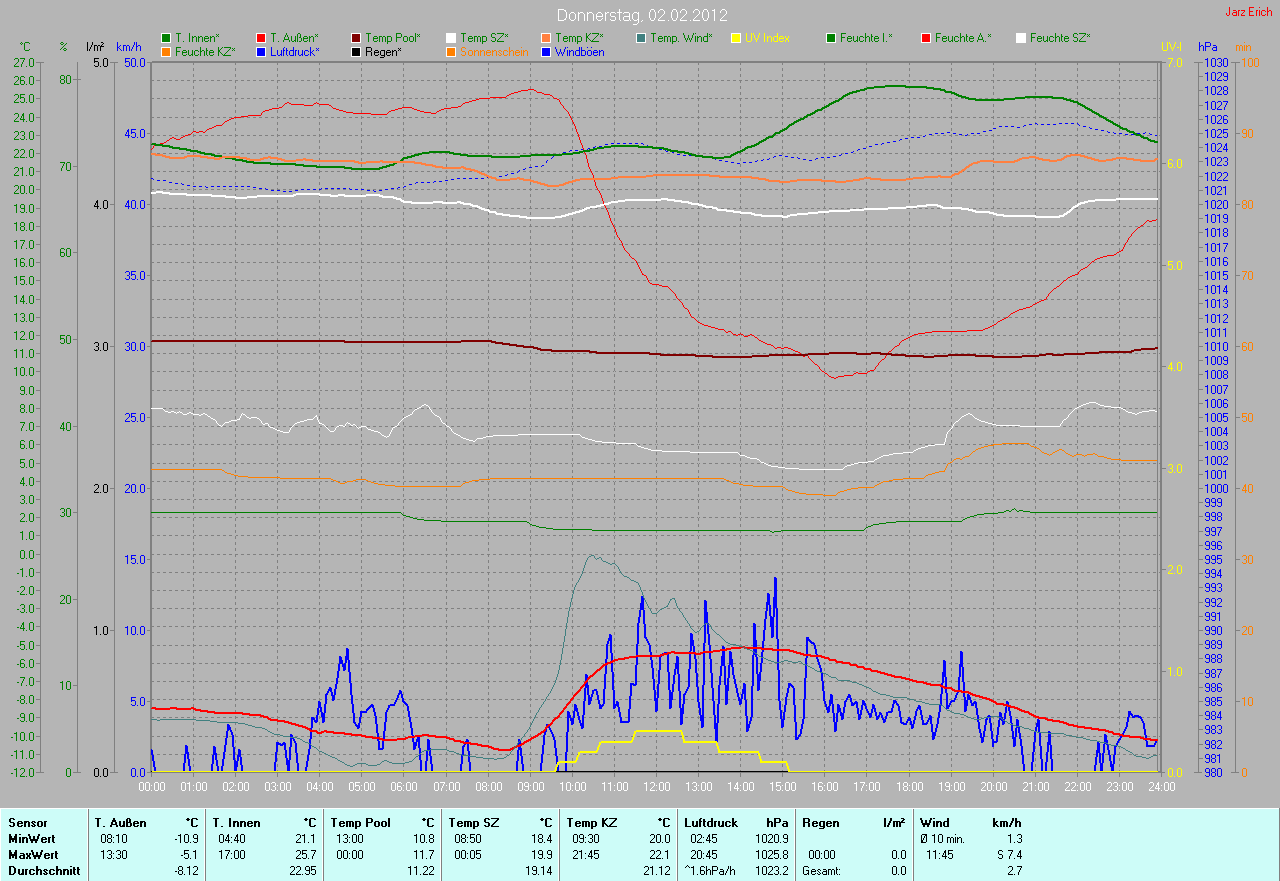Screen dimensions: 1280x881
Task: Click wind maximum value 'S 7.4'
Action: click(x=1008, y=855)
